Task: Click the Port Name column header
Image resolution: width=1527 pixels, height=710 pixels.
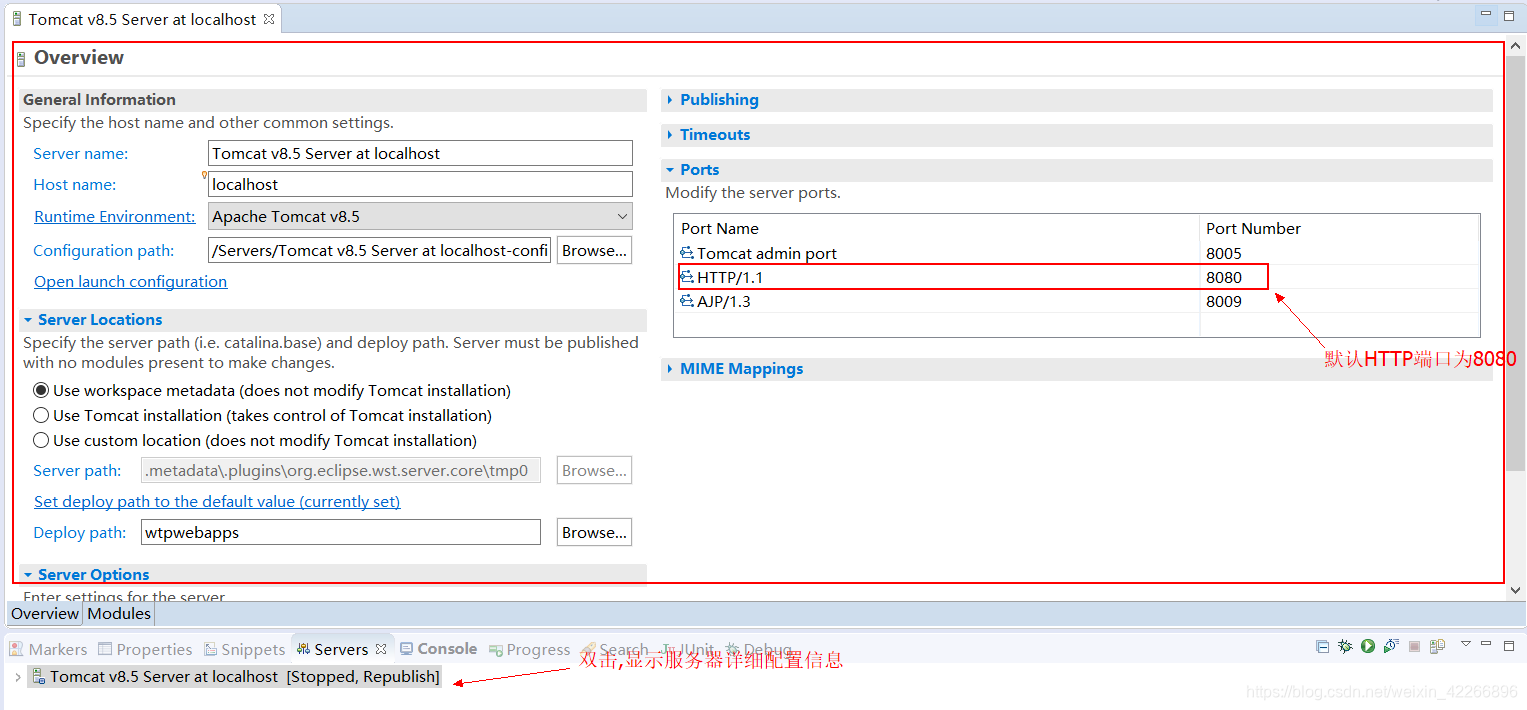Action: coord(937,228)
